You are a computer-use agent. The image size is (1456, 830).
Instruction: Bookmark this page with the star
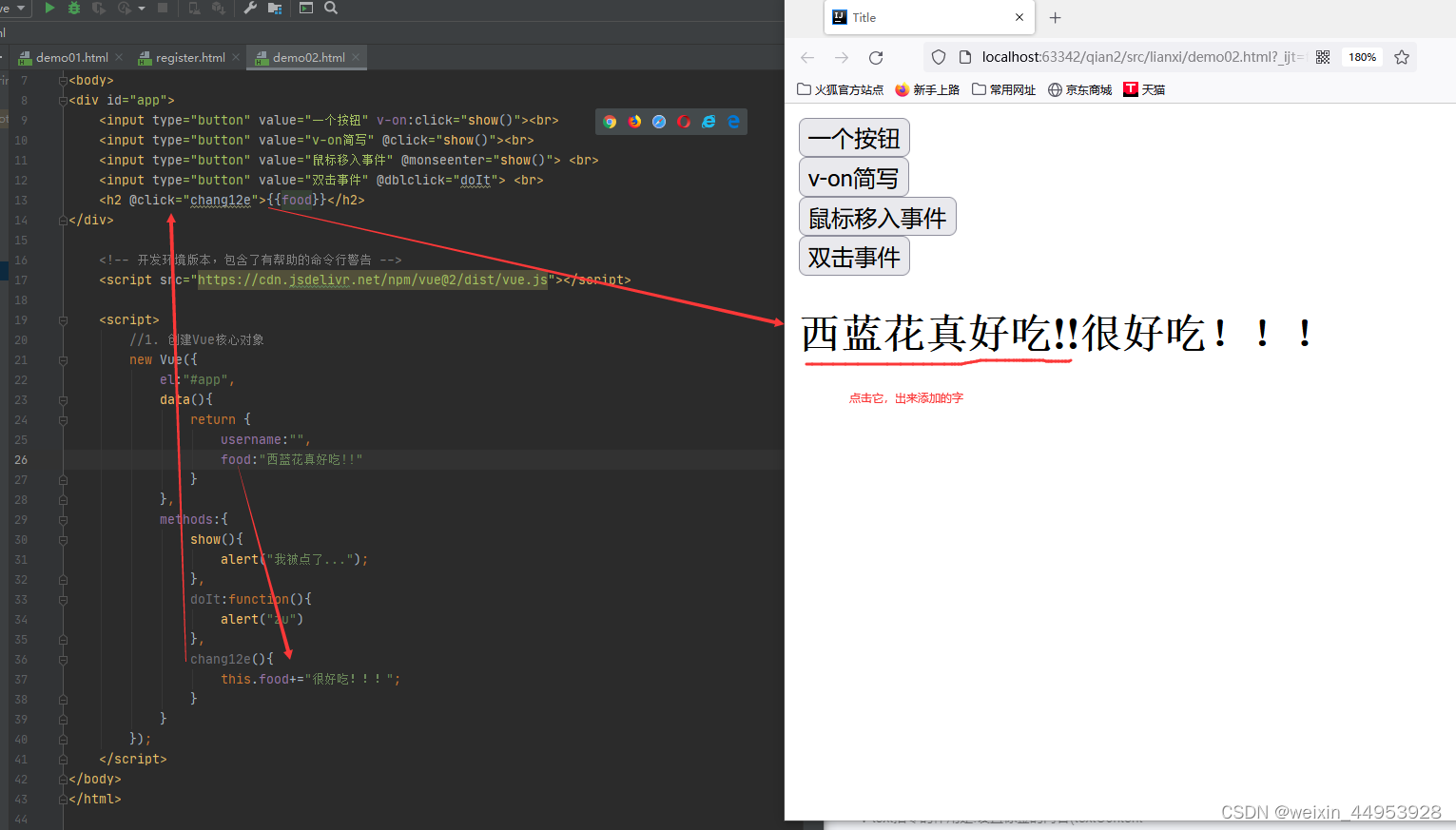coord(1401,57)
